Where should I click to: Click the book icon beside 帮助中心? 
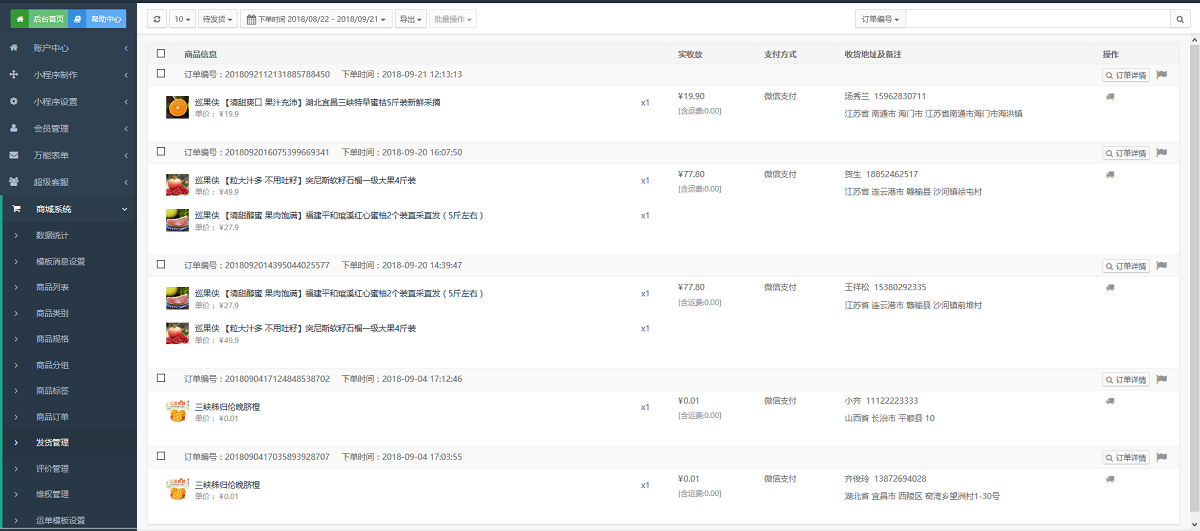pyautogui.click(x=78, y=18)
